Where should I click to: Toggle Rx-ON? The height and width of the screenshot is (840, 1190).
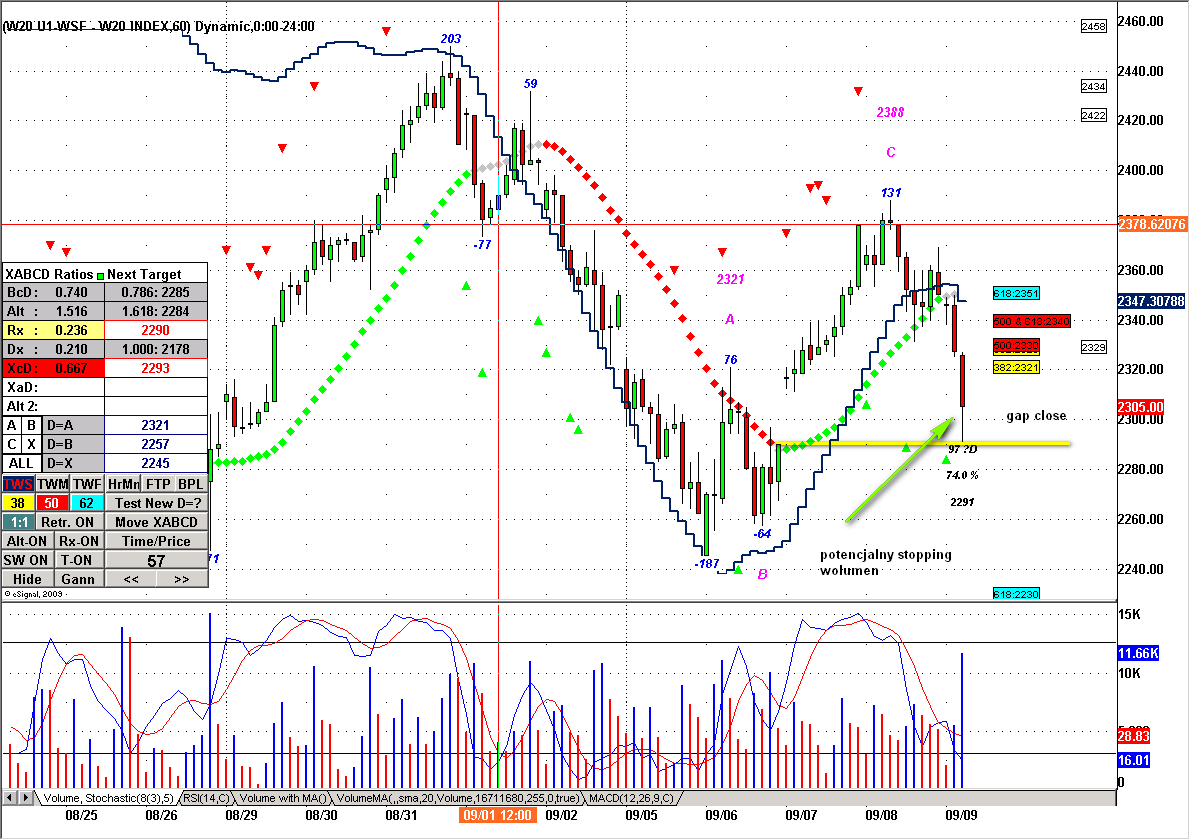pos(79,540)
